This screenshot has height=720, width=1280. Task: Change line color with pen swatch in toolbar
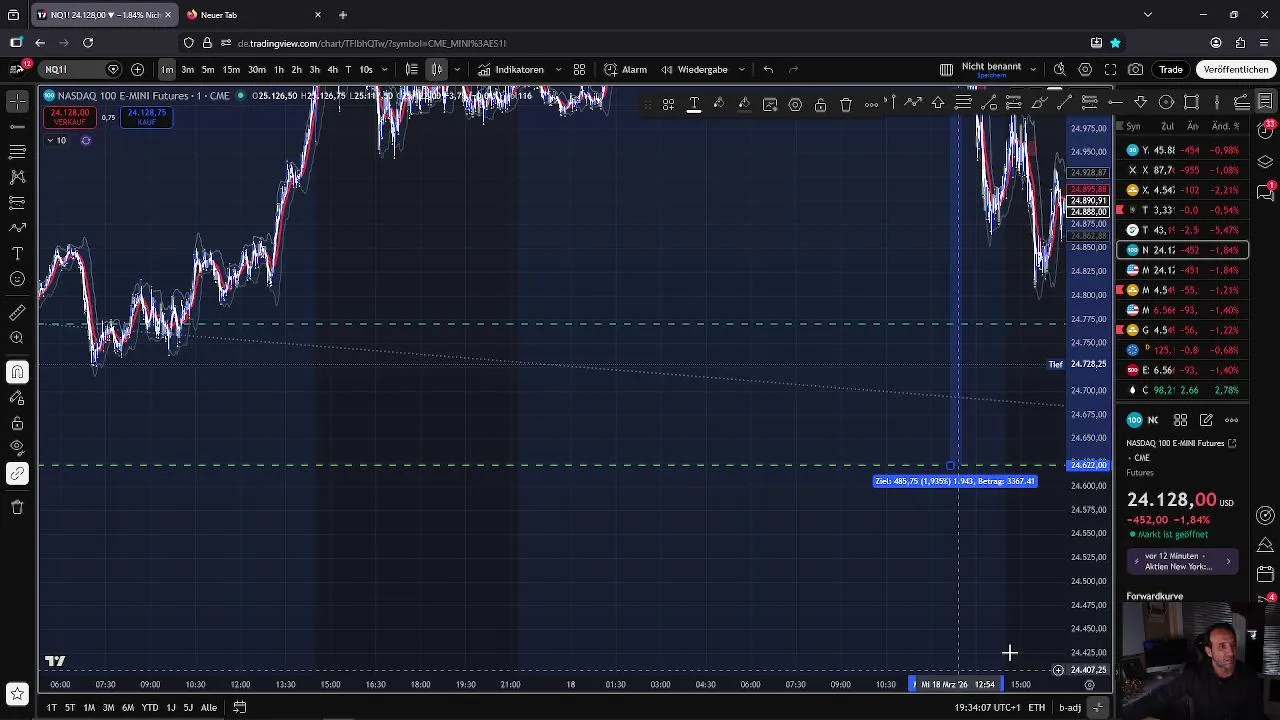coord(718,104)
